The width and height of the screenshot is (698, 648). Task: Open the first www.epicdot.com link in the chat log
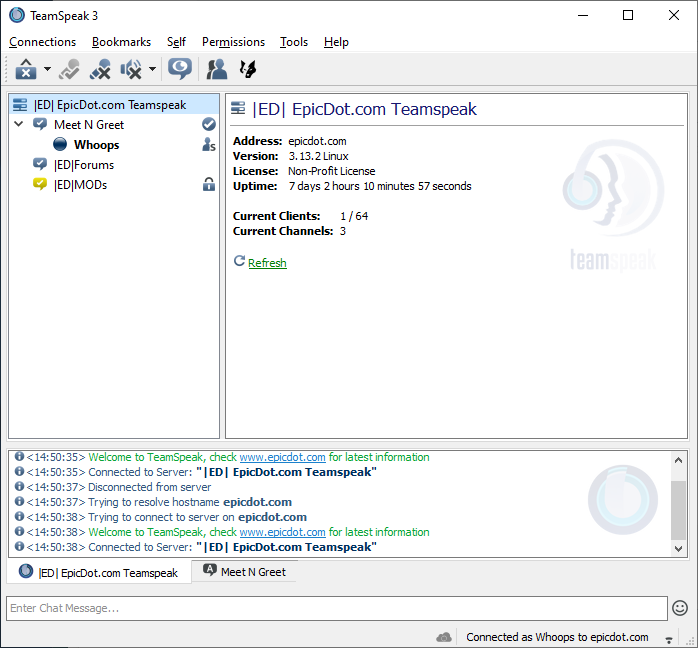tap(282, 457)
